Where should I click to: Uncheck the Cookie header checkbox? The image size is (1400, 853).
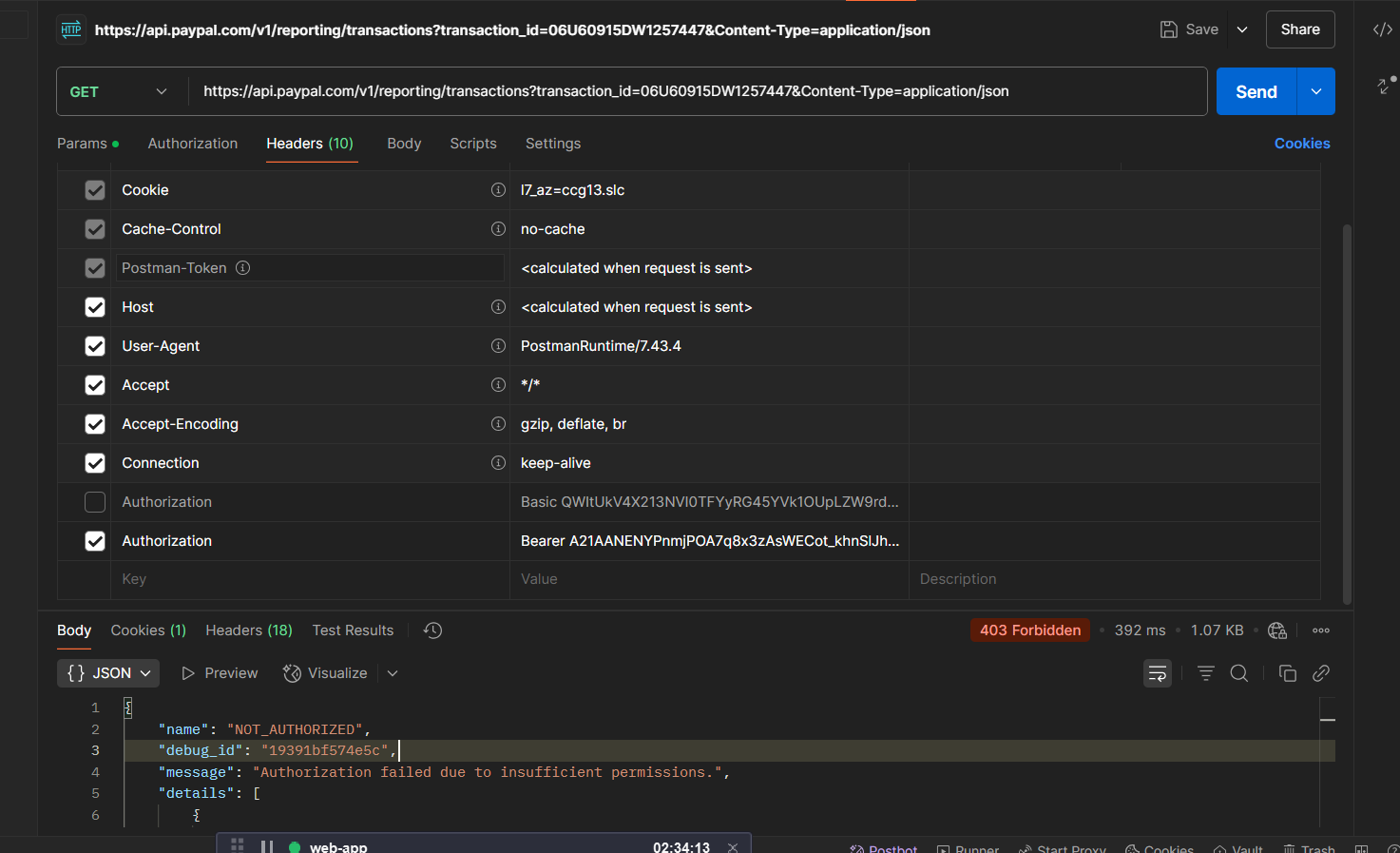pos(95,190)
